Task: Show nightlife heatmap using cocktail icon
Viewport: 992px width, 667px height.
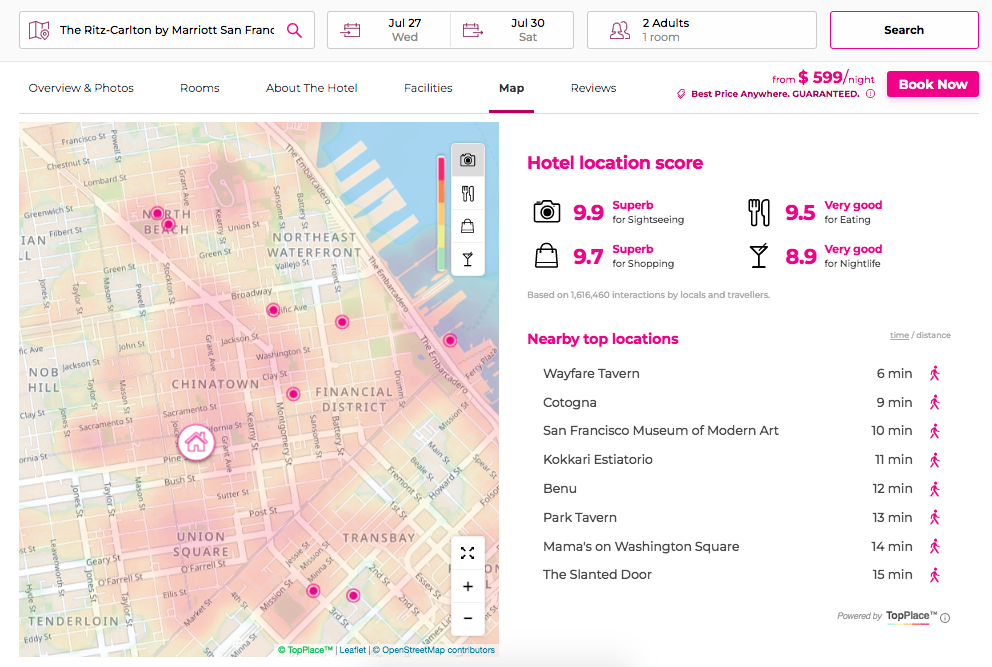Action: [x=467, y=259]
